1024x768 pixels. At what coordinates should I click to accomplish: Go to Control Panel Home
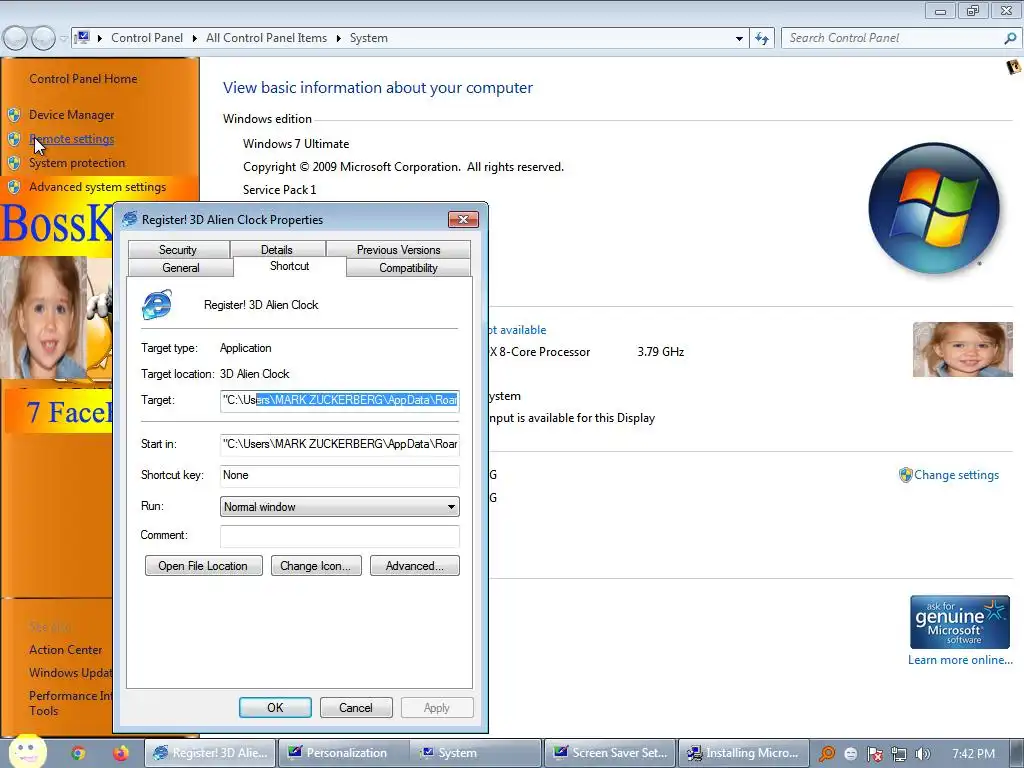pyautogui.click(x=83, y=79)
